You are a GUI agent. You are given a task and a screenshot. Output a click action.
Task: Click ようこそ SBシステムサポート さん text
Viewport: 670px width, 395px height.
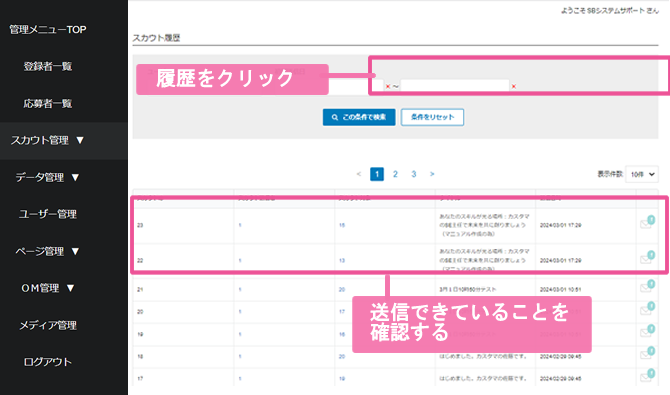610,11
